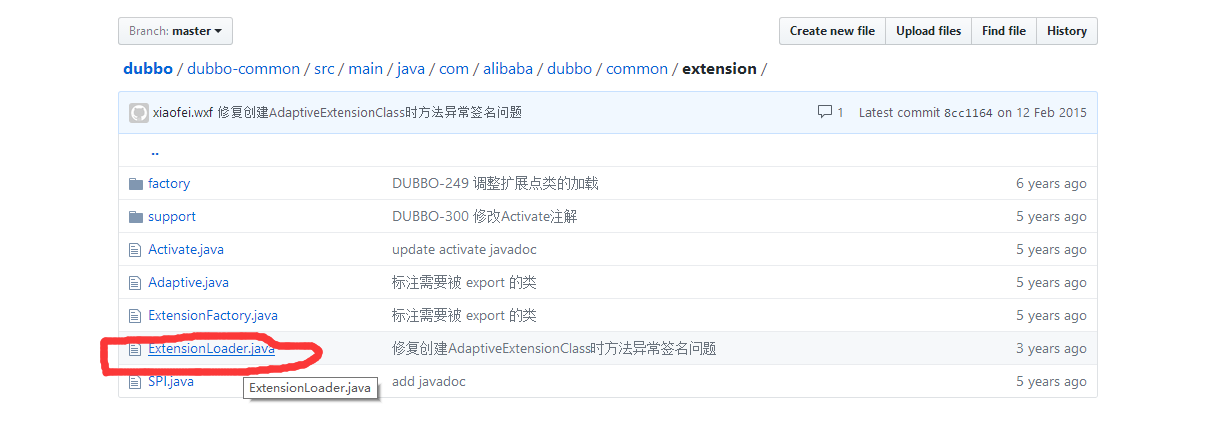Click the ExtensionFactory.java file icon

[x=136, y=316]
